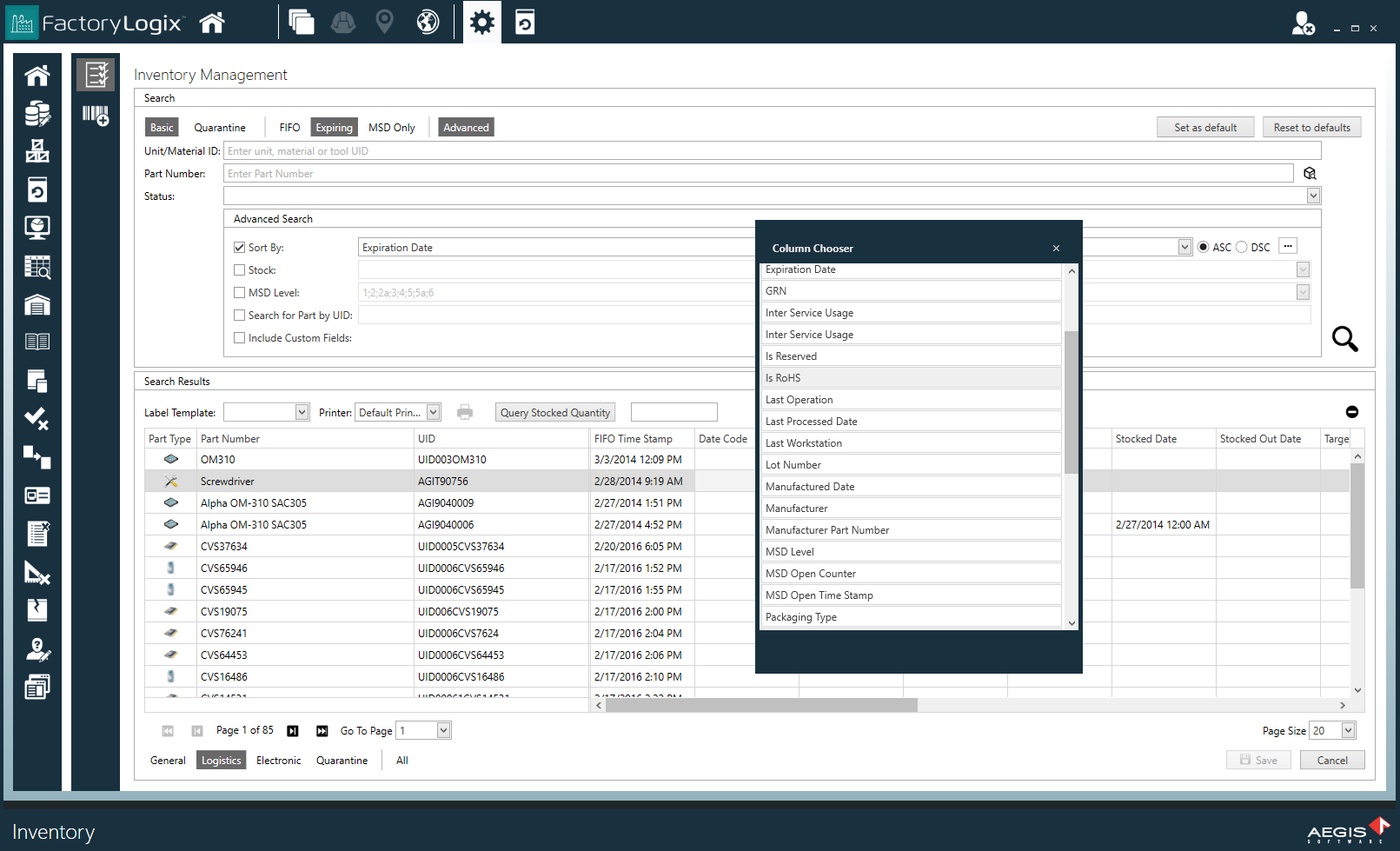Open the Status dropdown
Screen dimensions: 1400x851
[x=1313, y=196]
